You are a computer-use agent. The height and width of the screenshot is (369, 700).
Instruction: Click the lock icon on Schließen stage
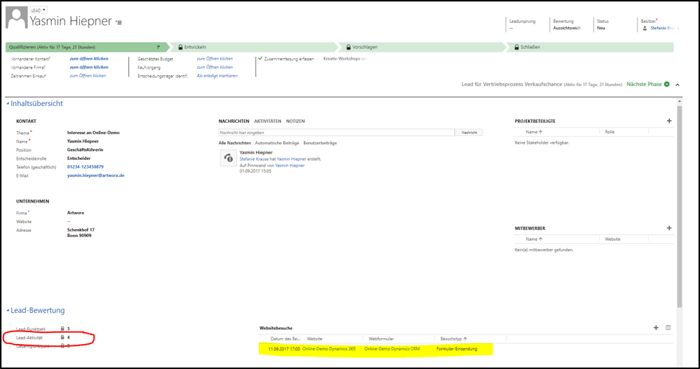tap(517, 47)
